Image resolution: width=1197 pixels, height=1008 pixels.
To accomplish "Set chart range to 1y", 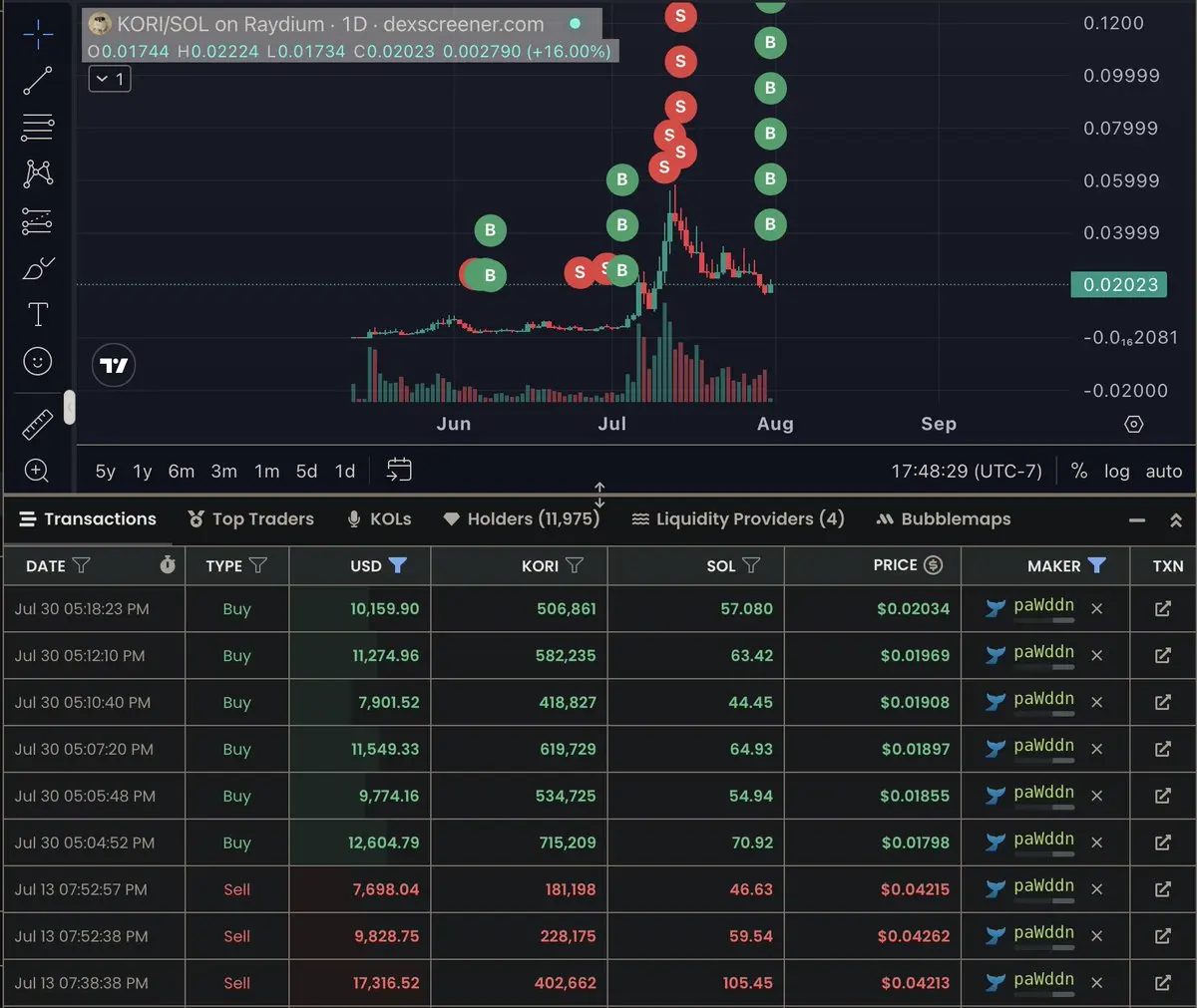I will click(143, 471).
